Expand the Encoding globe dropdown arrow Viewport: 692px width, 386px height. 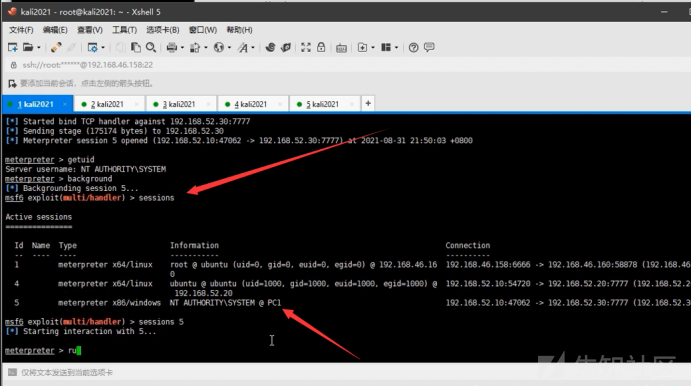tap(229, 48)
